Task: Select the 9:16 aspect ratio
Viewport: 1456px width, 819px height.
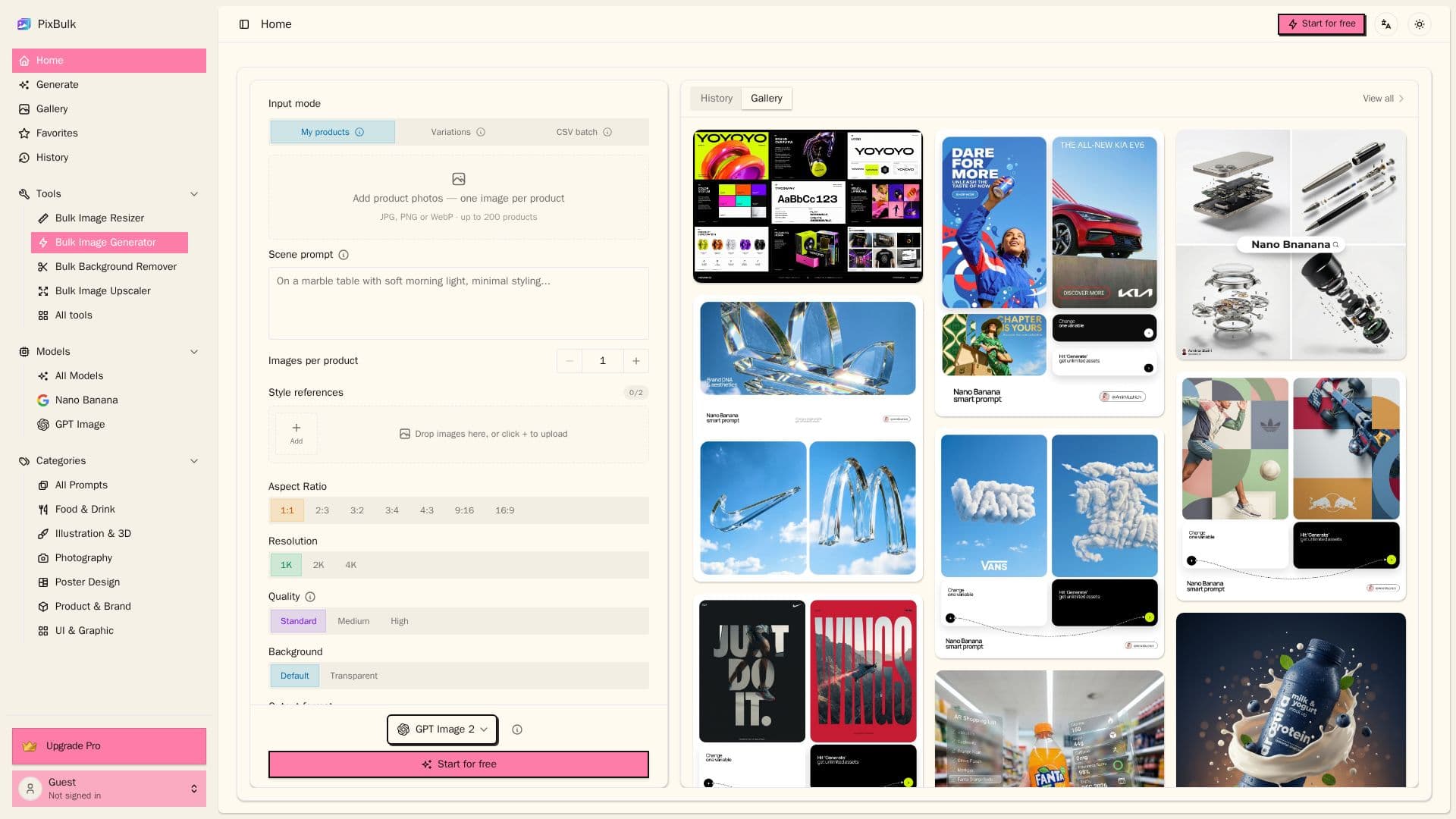Action: (x=464, y=510)
